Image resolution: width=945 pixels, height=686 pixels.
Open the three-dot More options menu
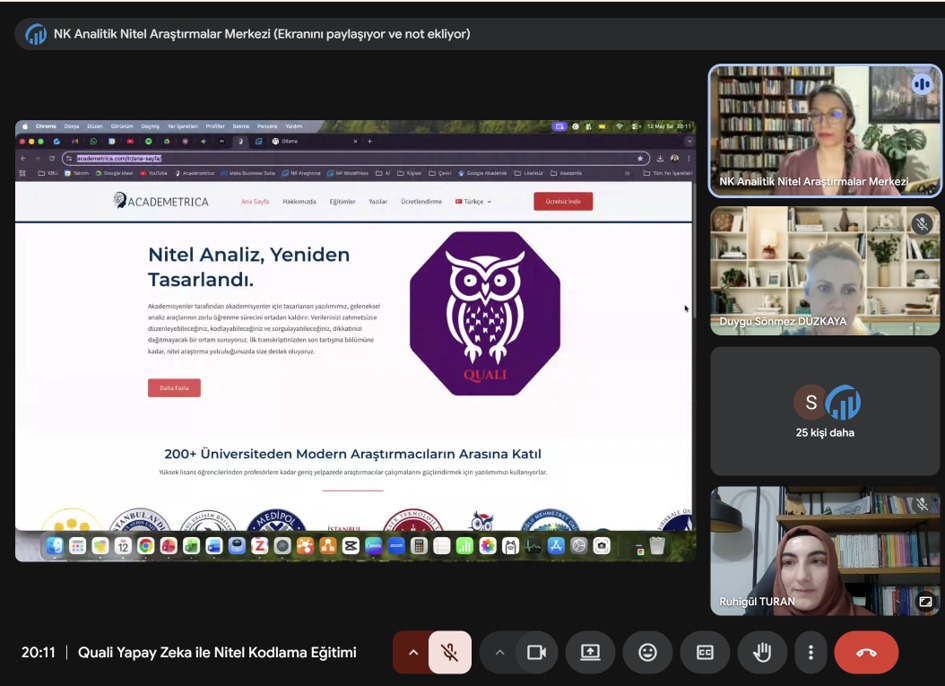tap(811, 652)
